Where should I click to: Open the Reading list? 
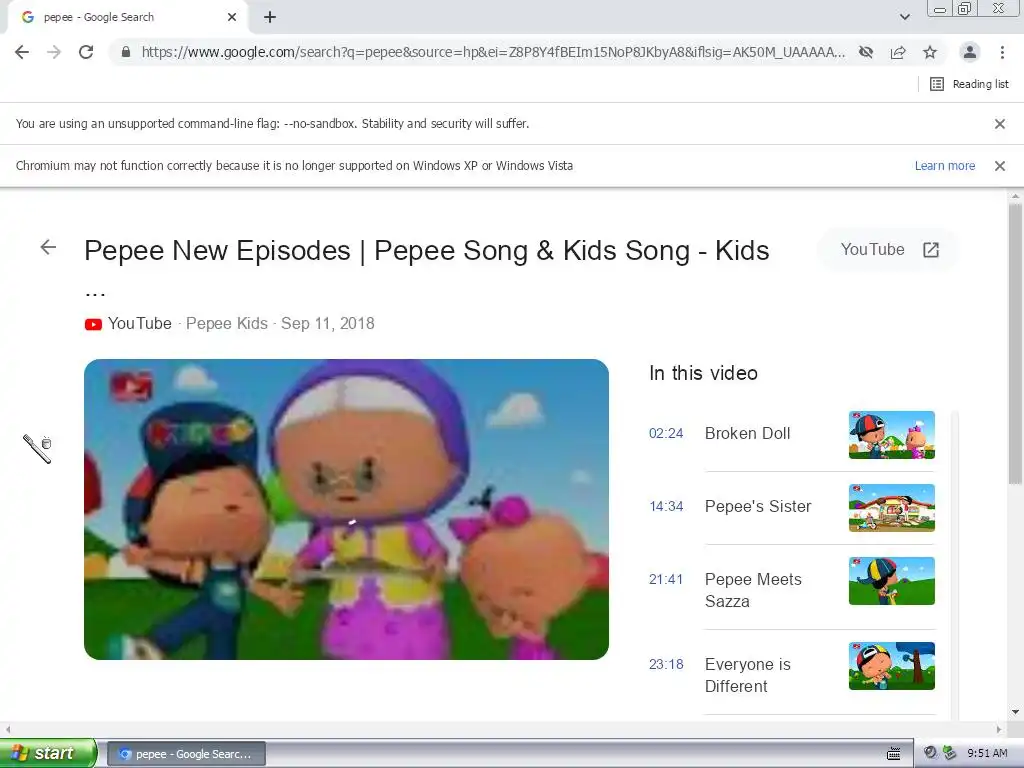(x=969, y=84)
